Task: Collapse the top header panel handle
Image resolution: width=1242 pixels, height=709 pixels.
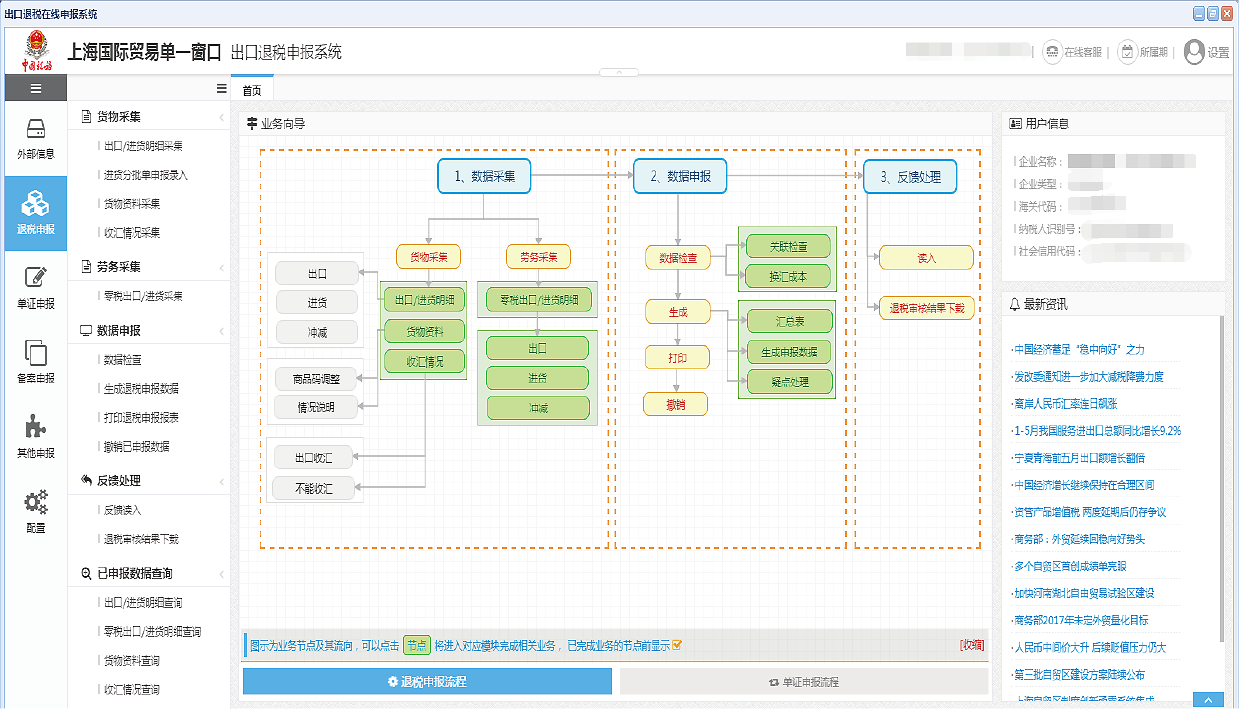Action: click(619, 72)
